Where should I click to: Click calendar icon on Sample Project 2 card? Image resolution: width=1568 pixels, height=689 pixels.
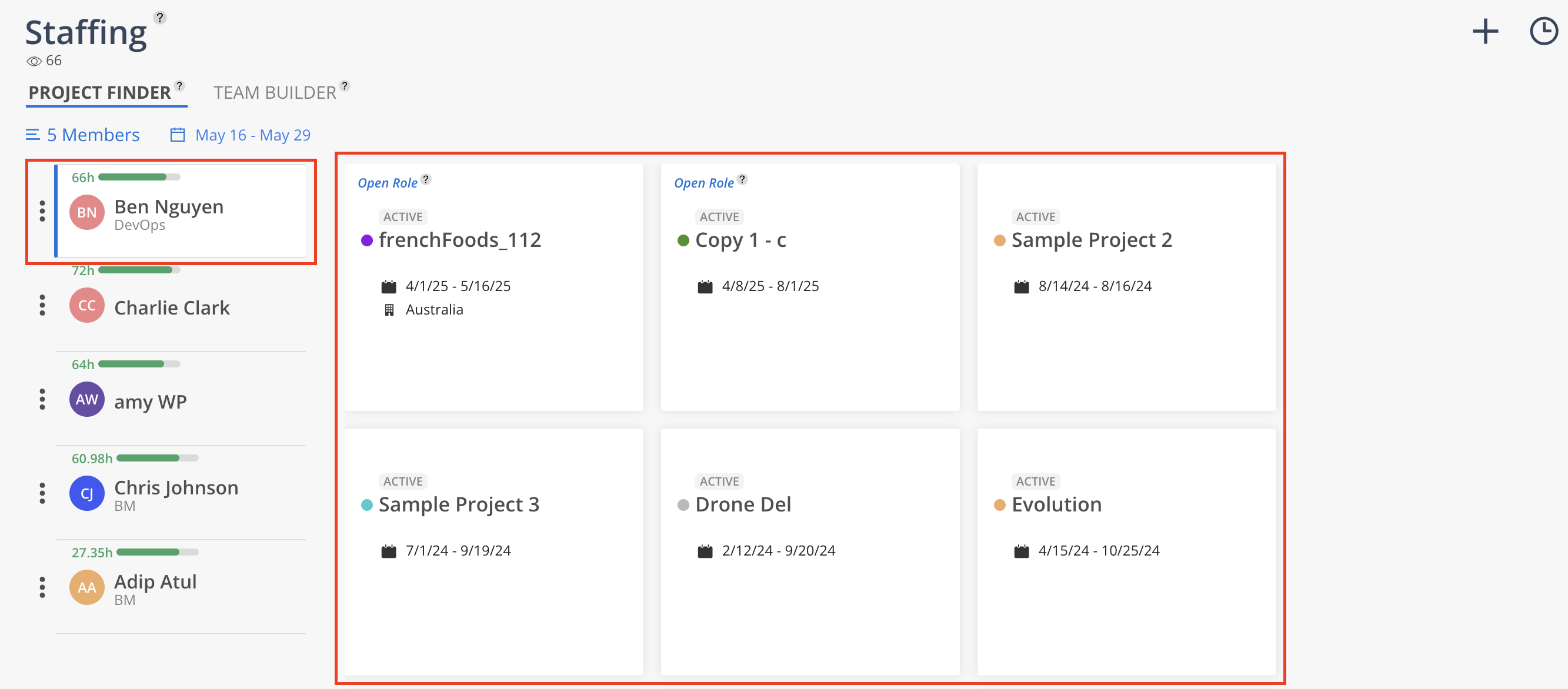point(1022,286)
